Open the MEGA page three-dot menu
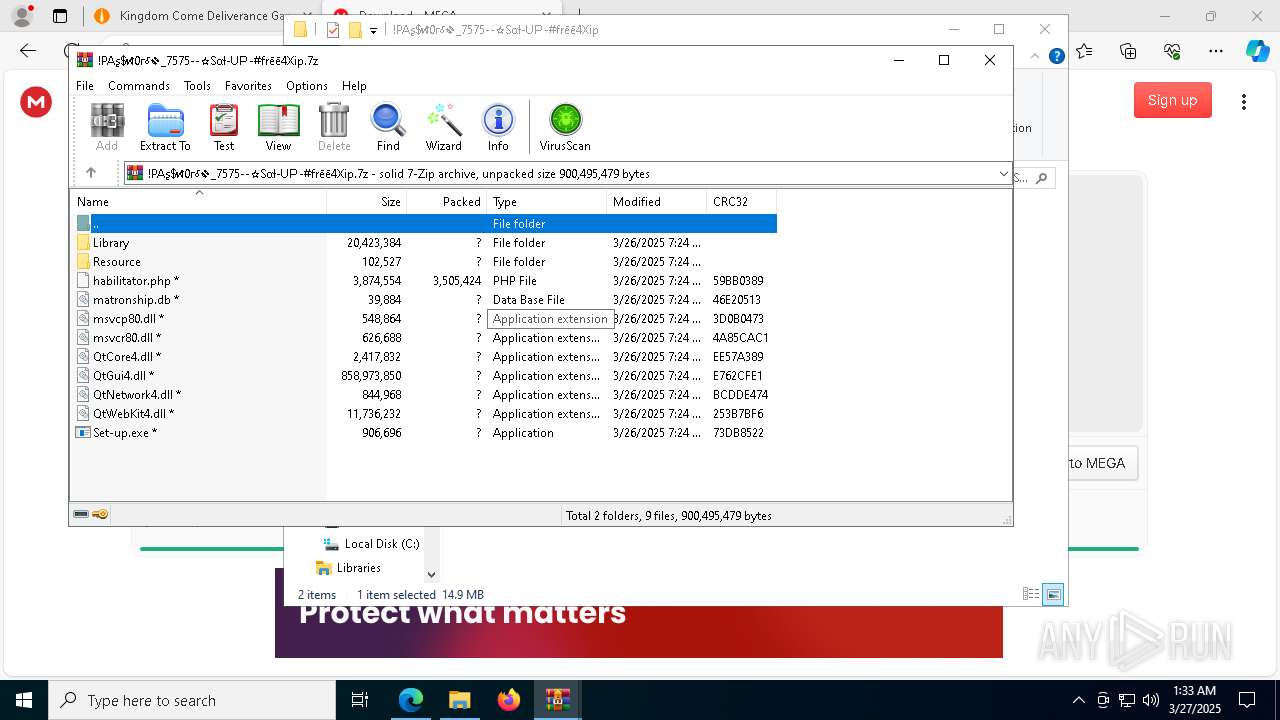The height and width of the screenshot is (720, 1280). tap(1244, 101)
